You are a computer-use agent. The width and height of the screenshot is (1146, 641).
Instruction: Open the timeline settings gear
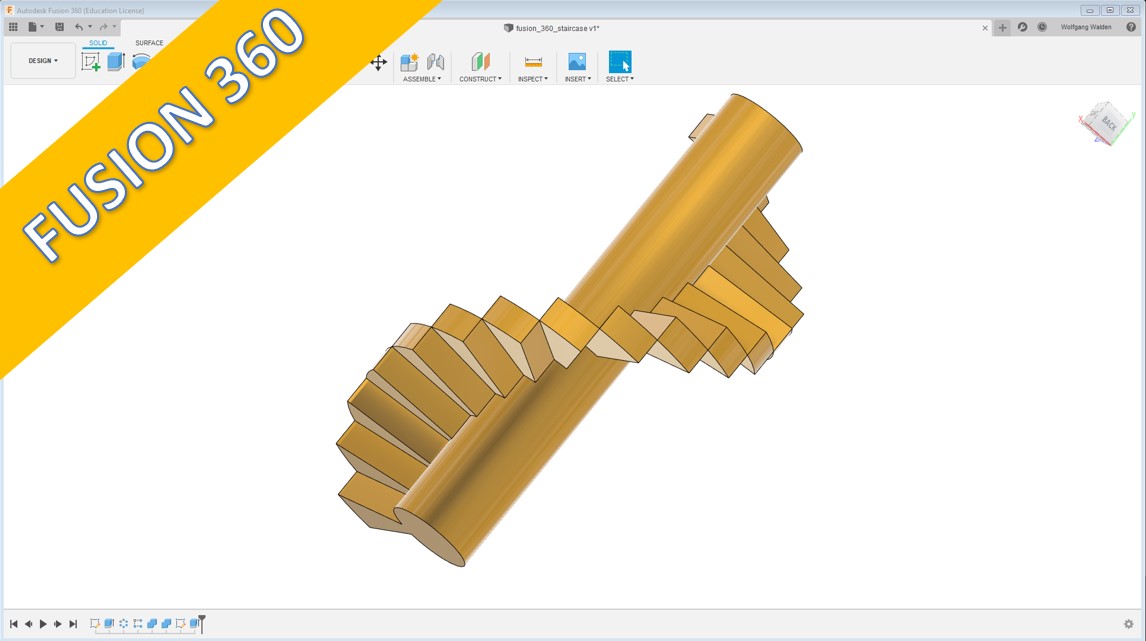[x=1128, y=623]
